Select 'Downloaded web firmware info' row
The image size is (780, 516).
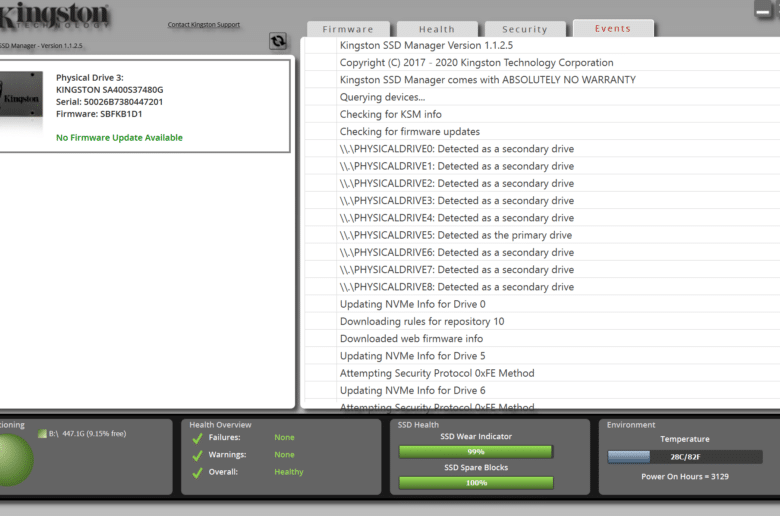[x=542, y=339]
